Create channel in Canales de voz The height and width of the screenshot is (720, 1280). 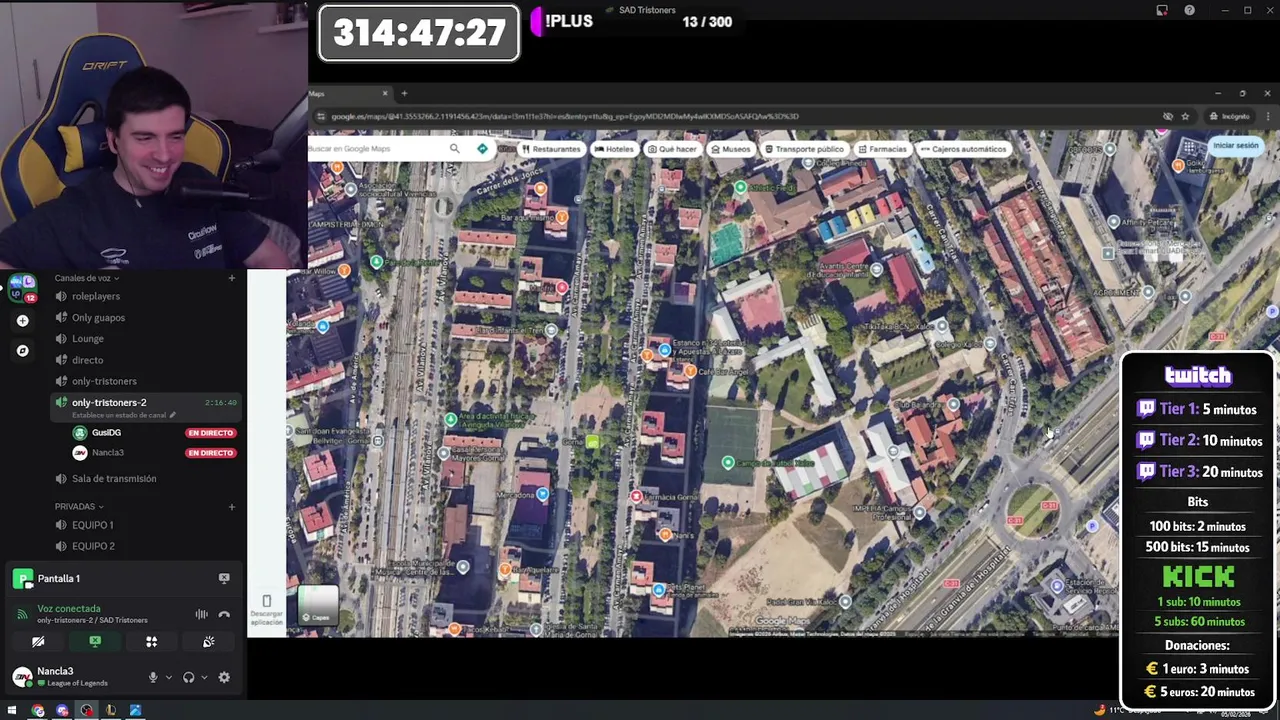[231, 278]
